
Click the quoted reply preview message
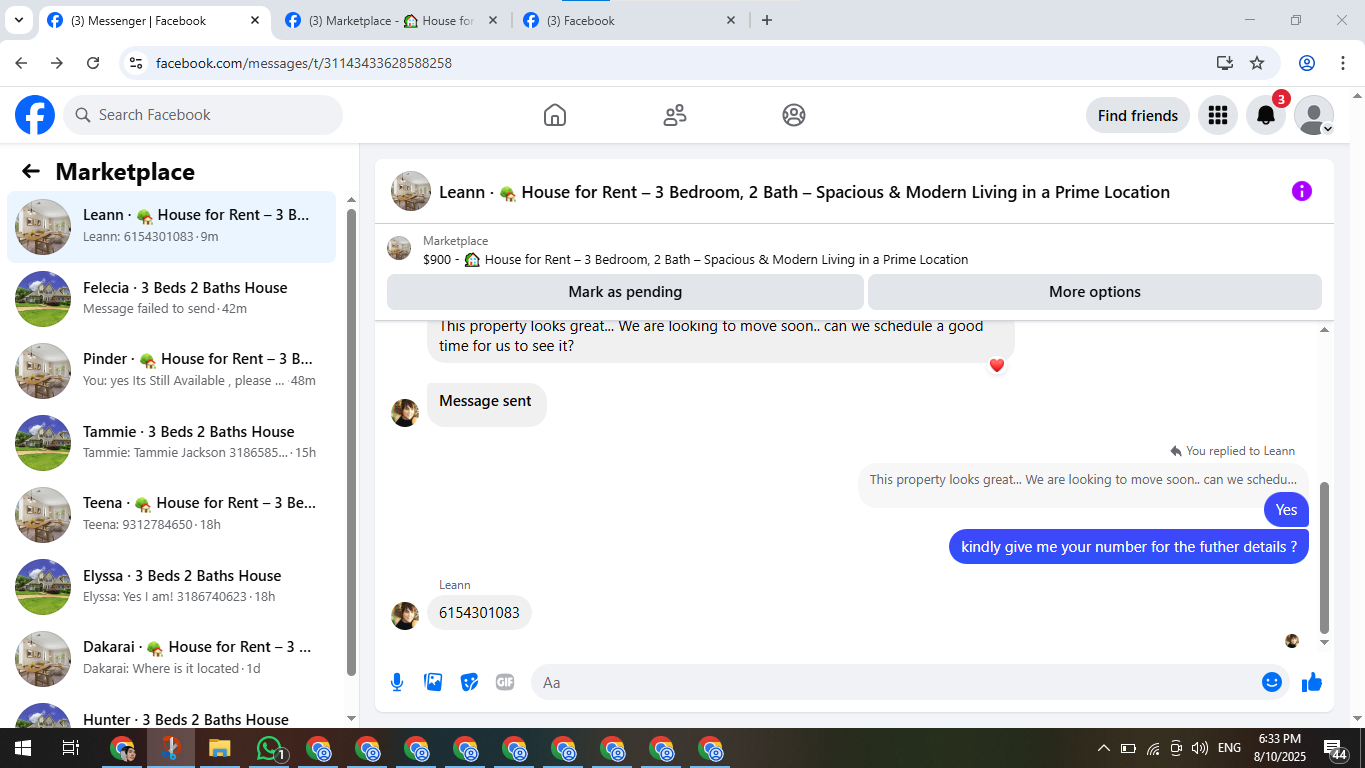point(1083,480)
